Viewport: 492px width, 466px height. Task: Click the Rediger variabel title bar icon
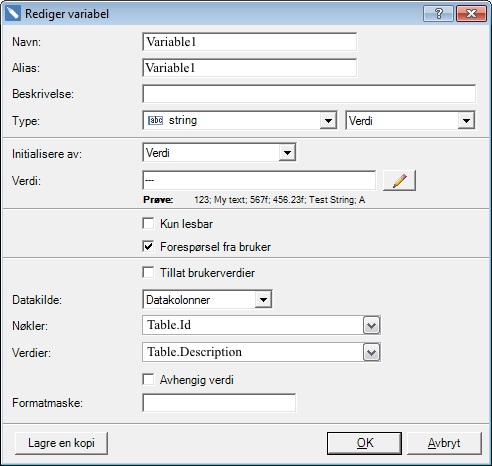click(x=13, y=14)
